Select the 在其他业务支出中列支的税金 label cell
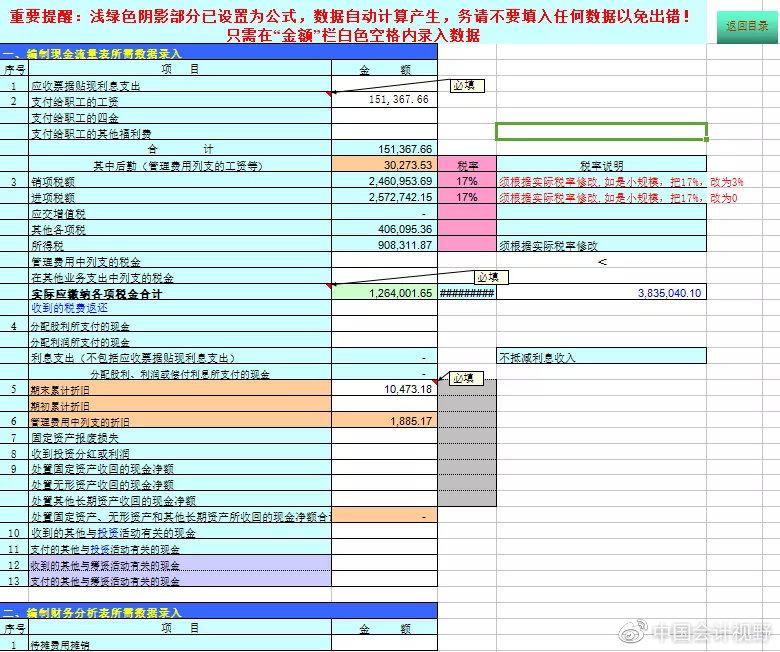The width and height of the screenshot is (780, 652). (180, 276)
